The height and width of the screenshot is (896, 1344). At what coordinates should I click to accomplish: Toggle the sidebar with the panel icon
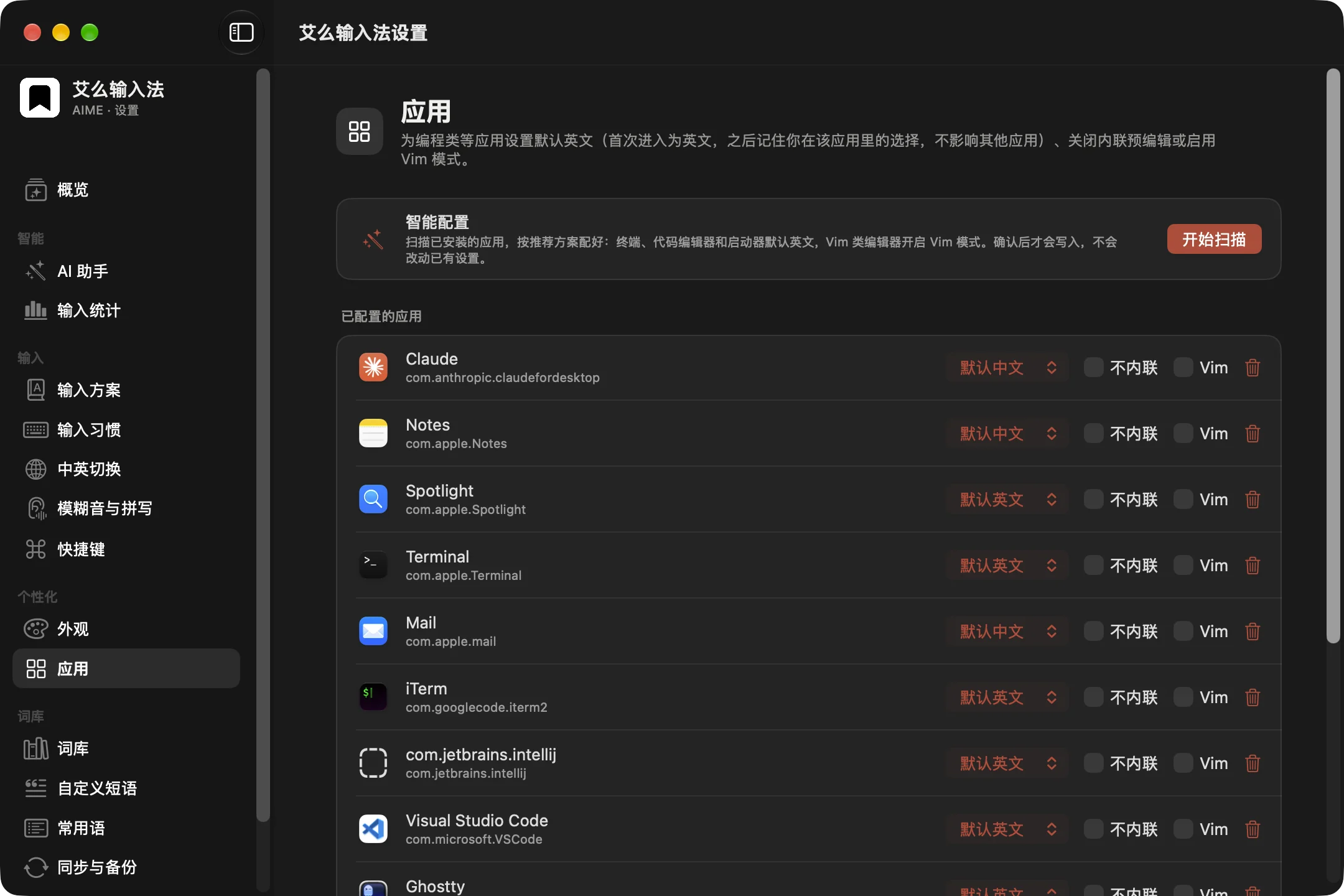tap(241, 32)
